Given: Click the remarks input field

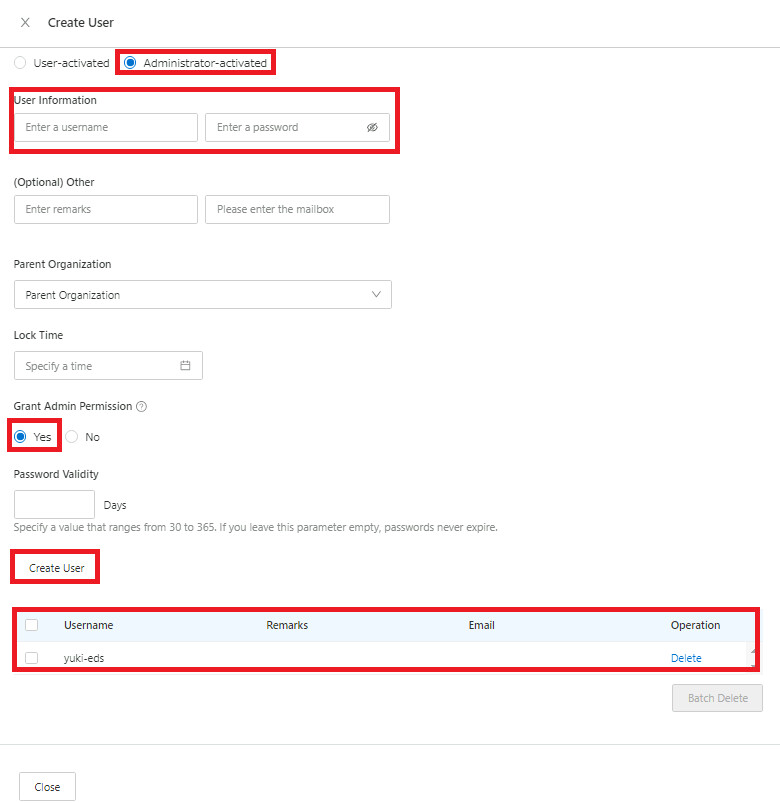Looking at the screenshot, I should tap(105, 210).
